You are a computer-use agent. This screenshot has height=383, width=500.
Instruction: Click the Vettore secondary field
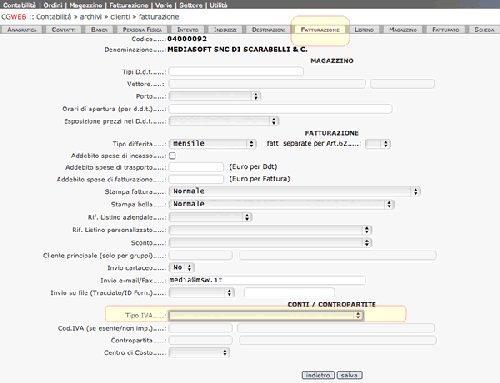(x=402, y=84)
